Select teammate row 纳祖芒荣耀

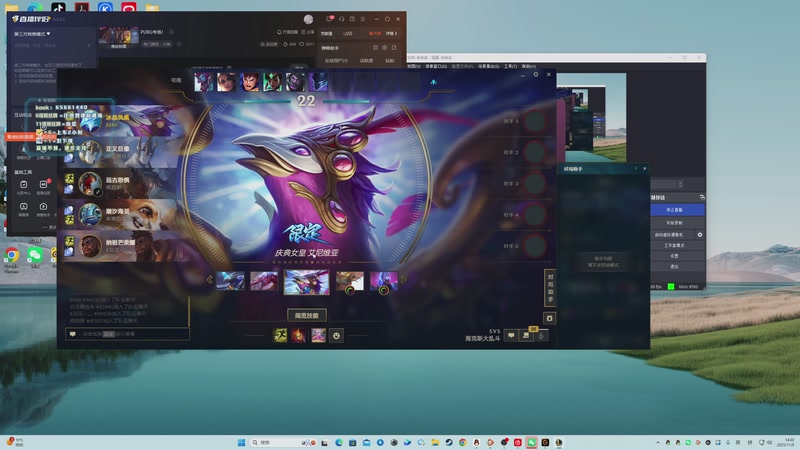click(x=122, y=246)
